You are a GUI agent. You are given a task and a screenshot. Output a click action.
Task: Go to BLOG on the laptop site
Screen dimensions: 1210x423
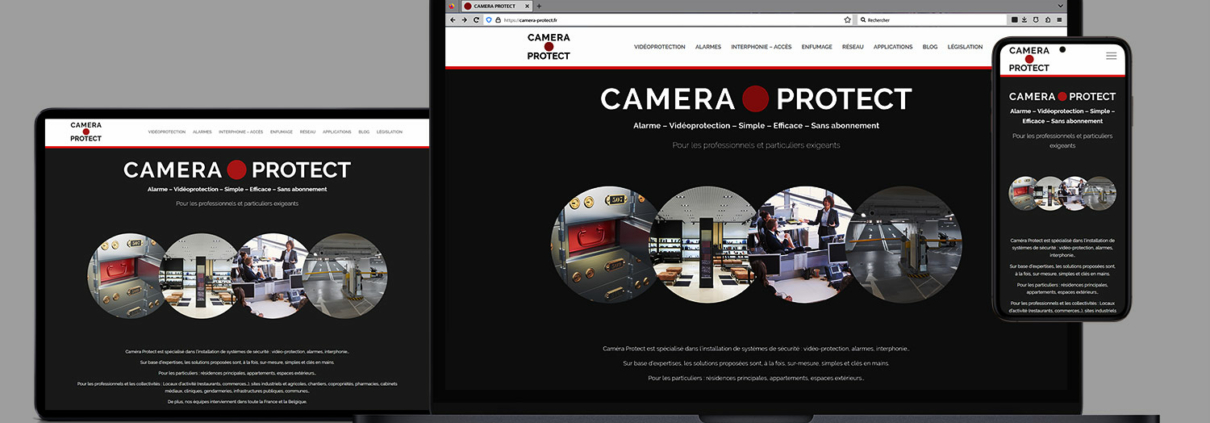click(x=930, y=47)
